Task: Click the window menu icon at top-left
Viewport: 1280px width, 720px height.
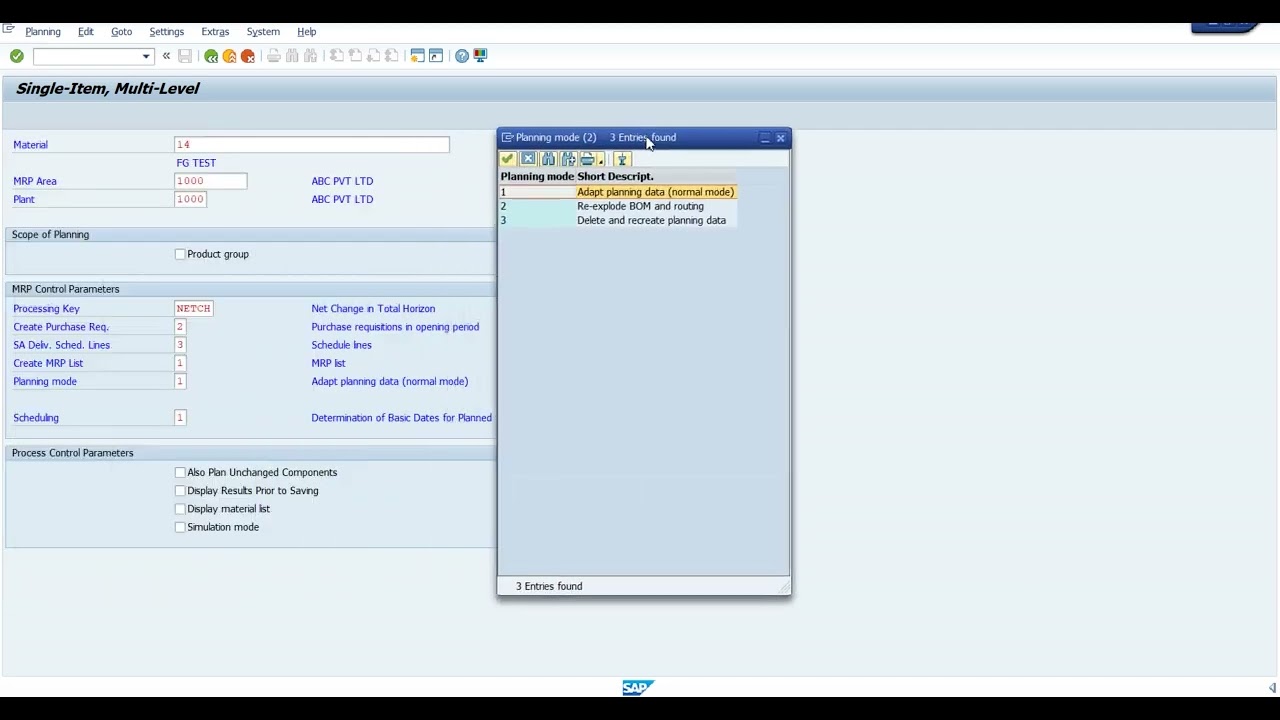Action: (8, 29)
